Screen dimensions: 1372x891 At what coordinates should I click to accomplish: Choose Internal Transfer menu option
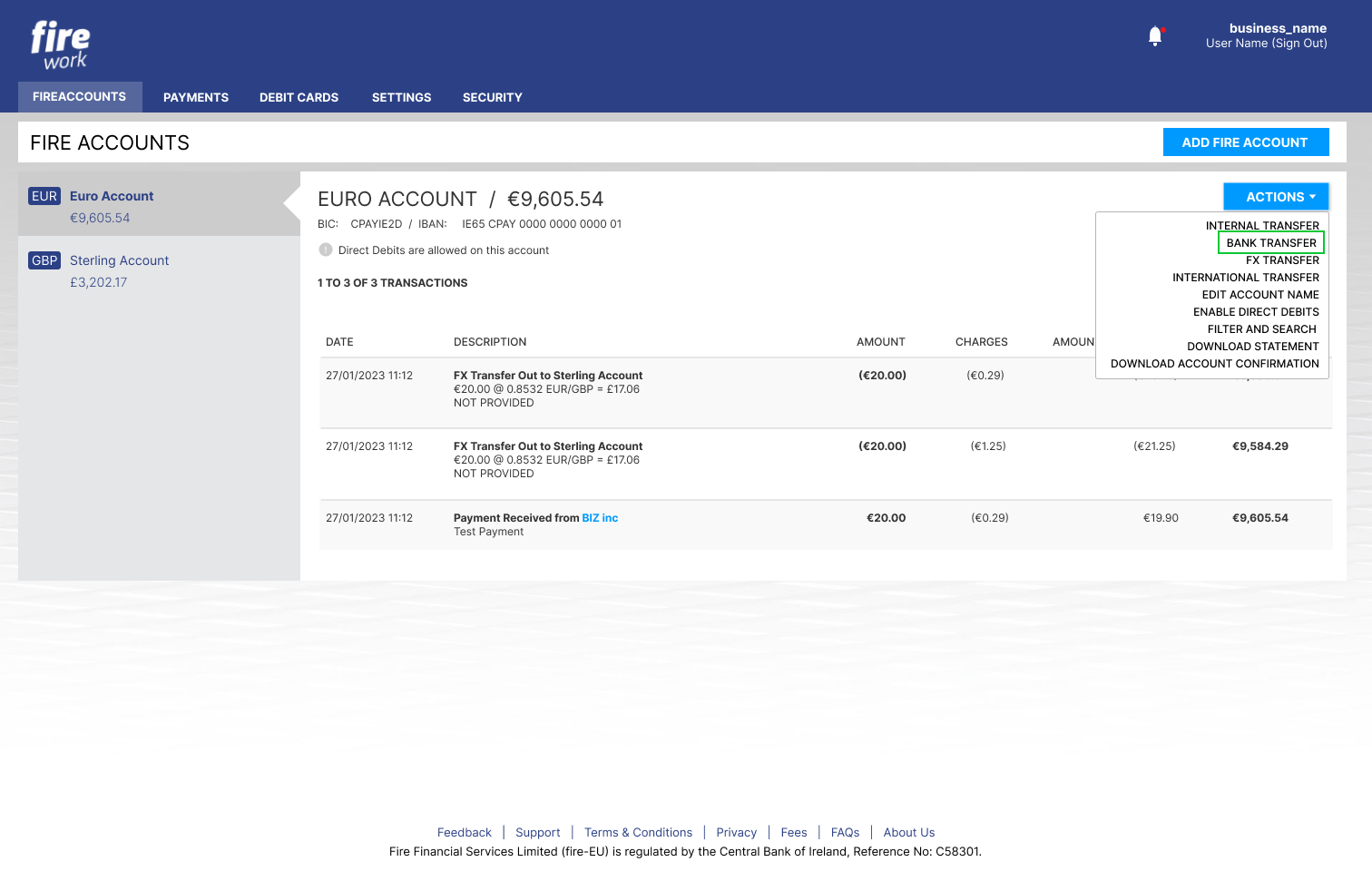1261,226
